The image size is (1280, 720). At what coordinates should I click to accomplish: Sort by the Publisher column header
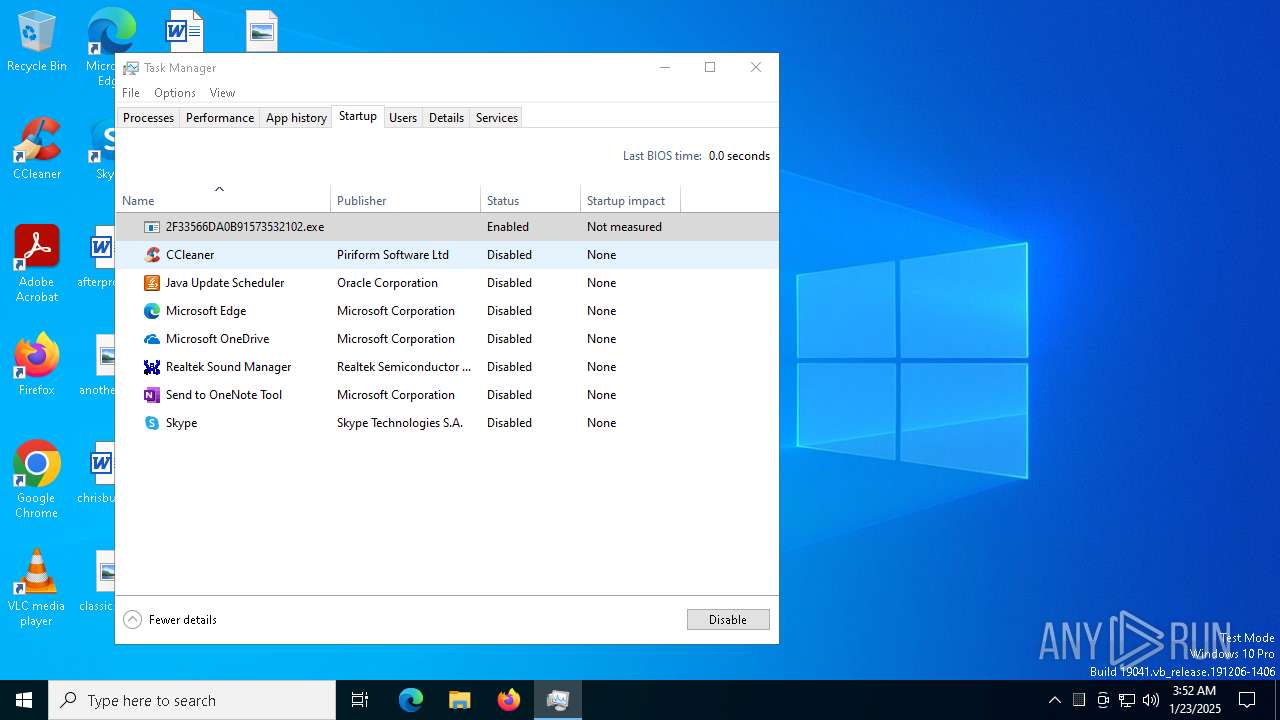406,200
